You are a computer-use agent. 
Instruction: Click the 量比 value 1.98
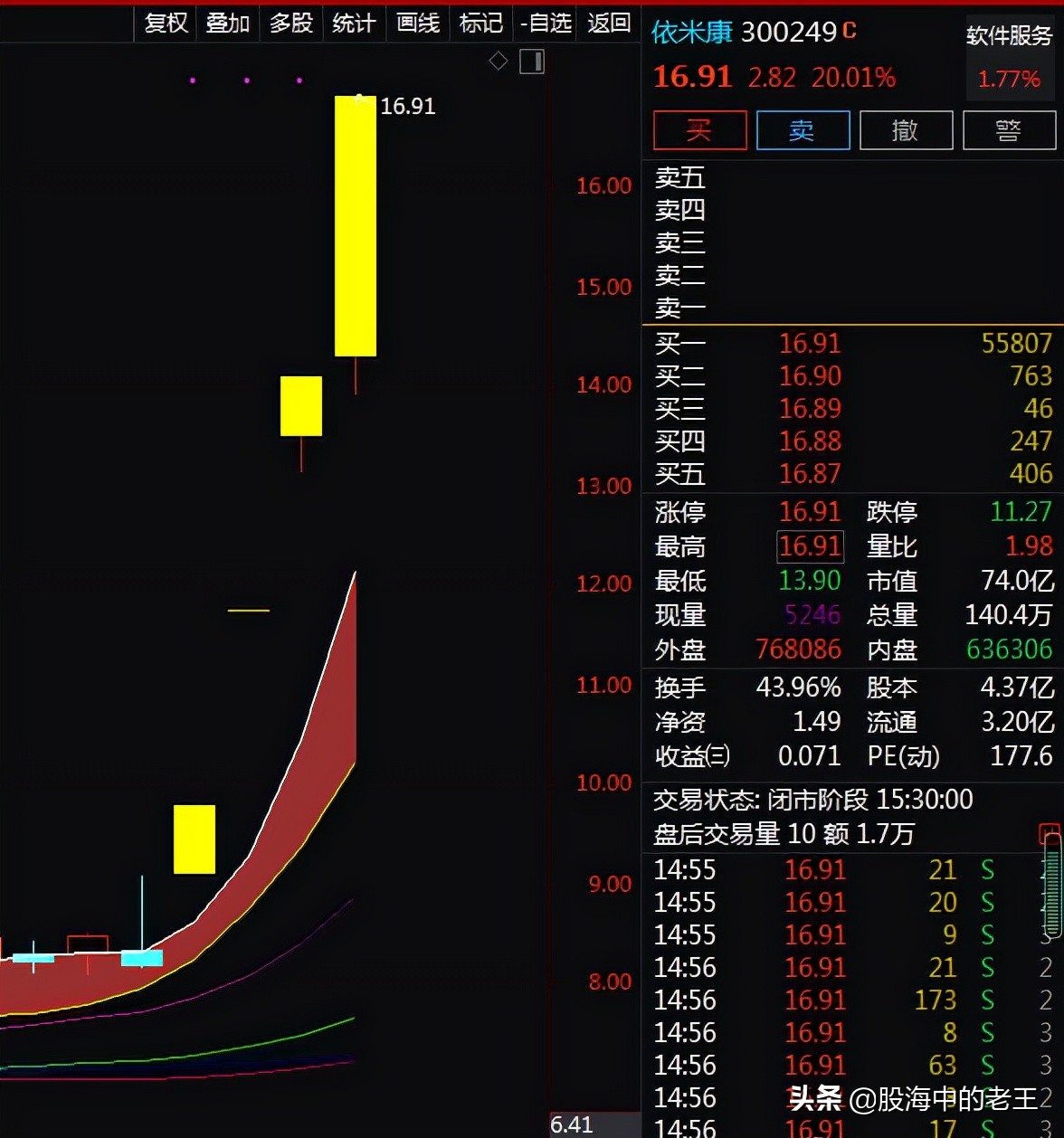(1030, 546)
